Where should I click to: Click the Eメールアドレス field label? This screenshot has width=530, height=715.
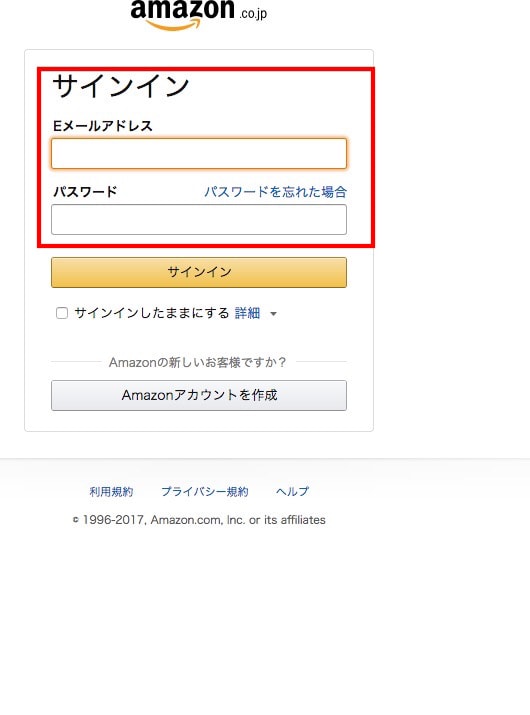[103, 126]
